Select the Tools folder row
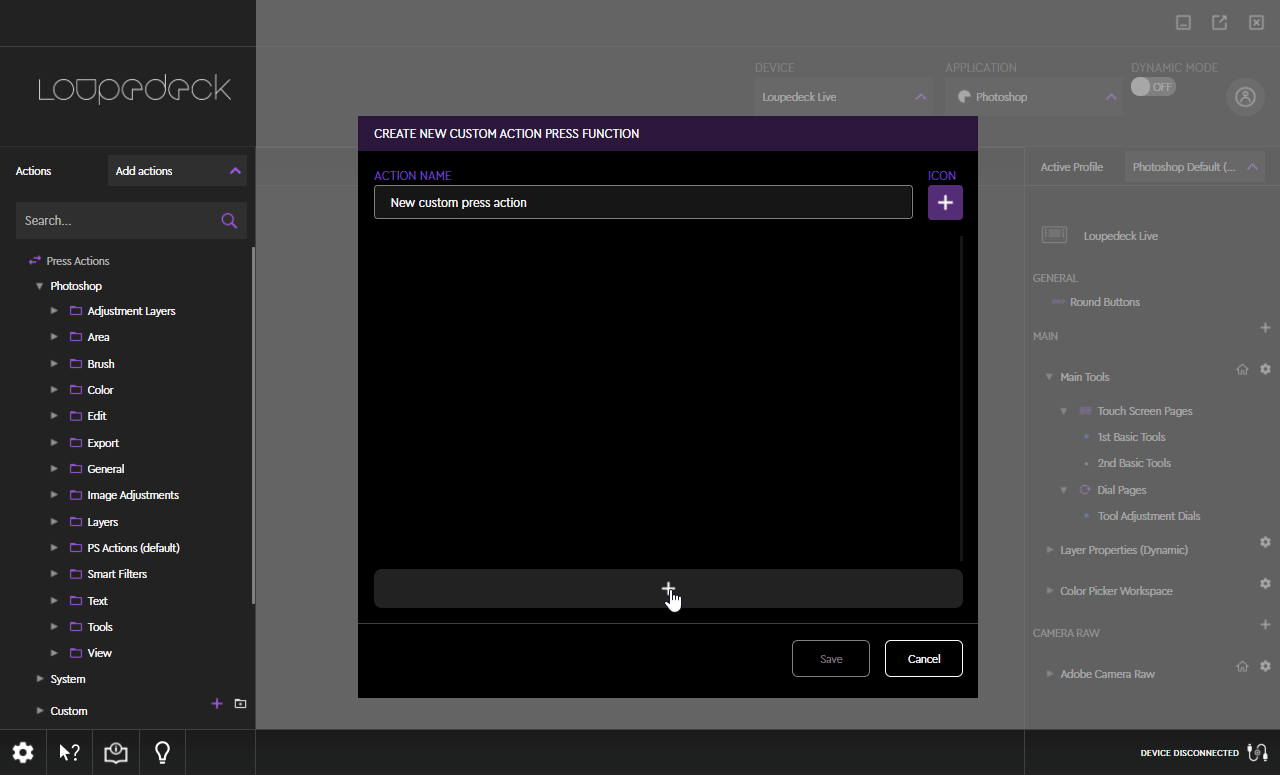The width and height of the screenshot is (1280, 775). (100, 627)
